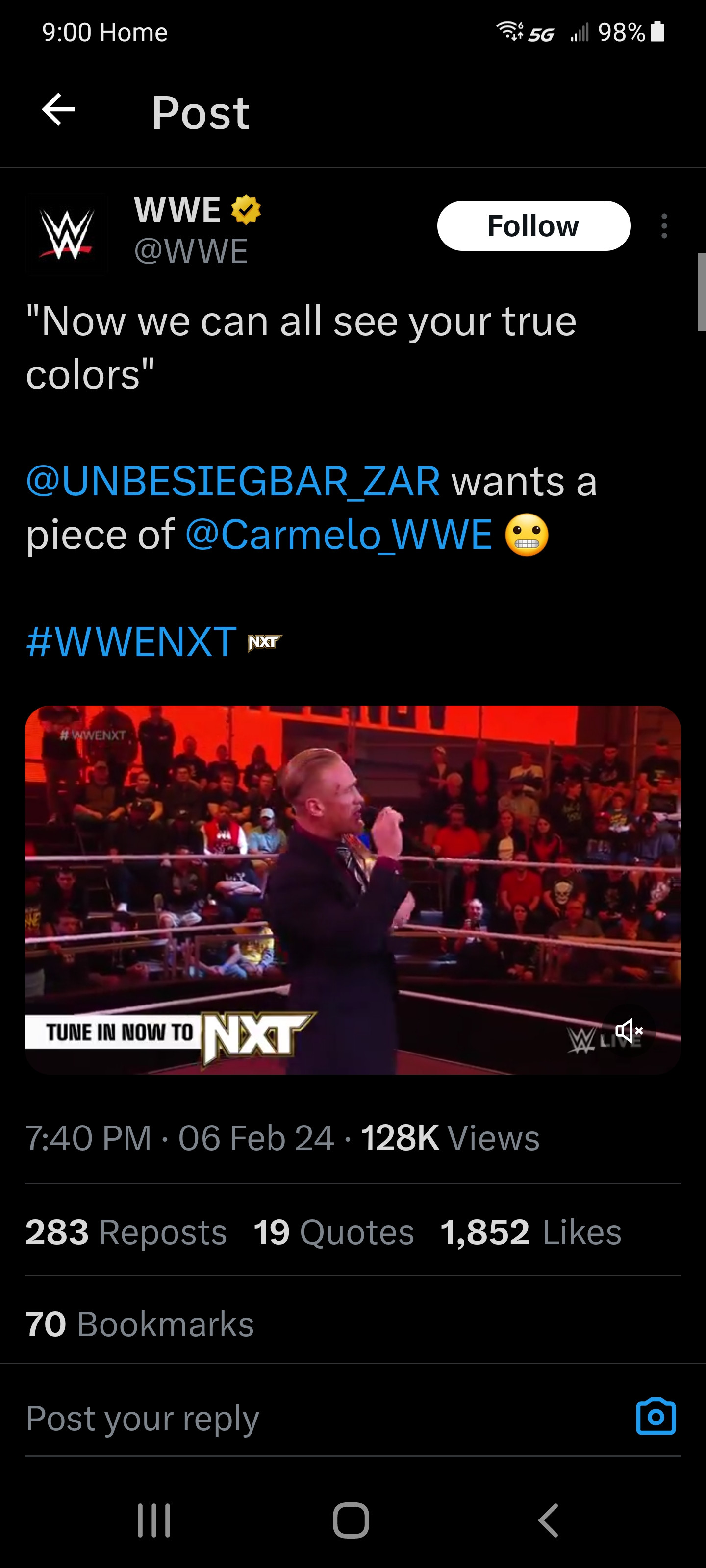The image size is (706, 1568).
Task: Open the three-dot more options menu
Action: click(664, 226)
